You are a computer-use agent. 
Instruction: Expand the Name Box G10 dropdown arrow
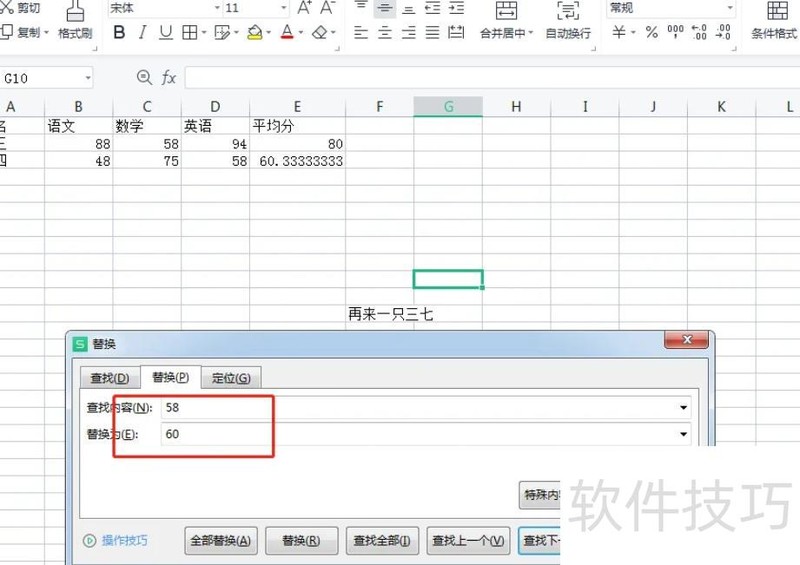tap(88, 78)
